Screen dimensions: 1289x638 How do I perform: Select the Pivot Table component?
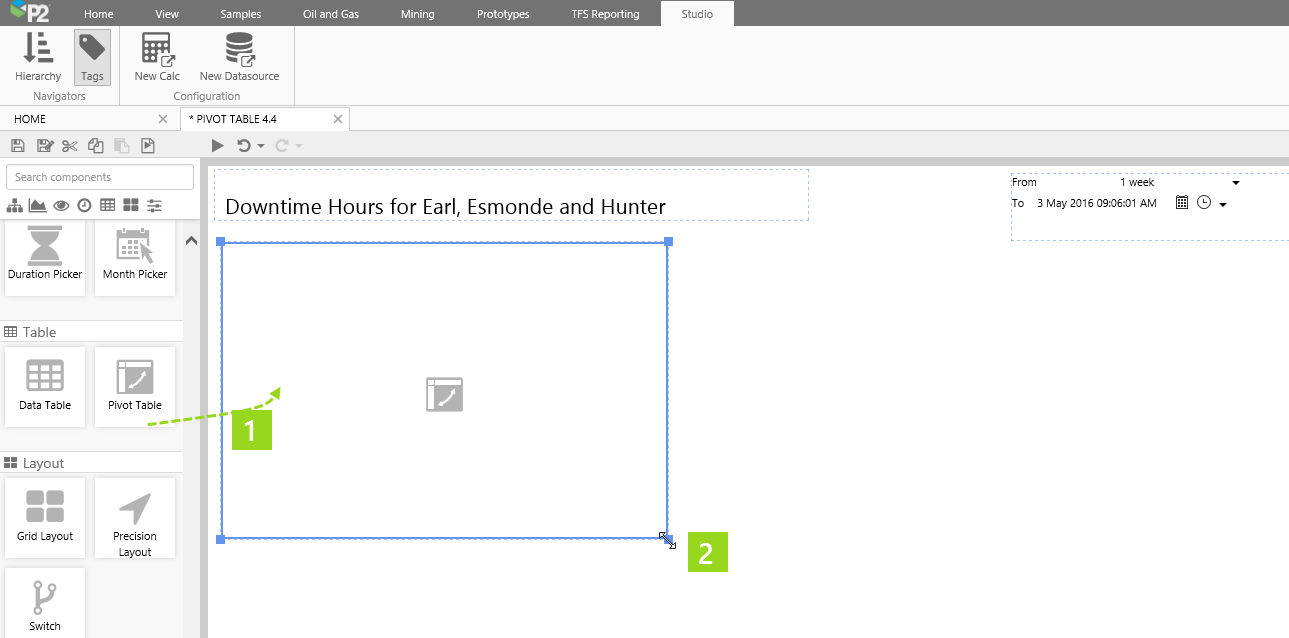click(x=135, y=386)
